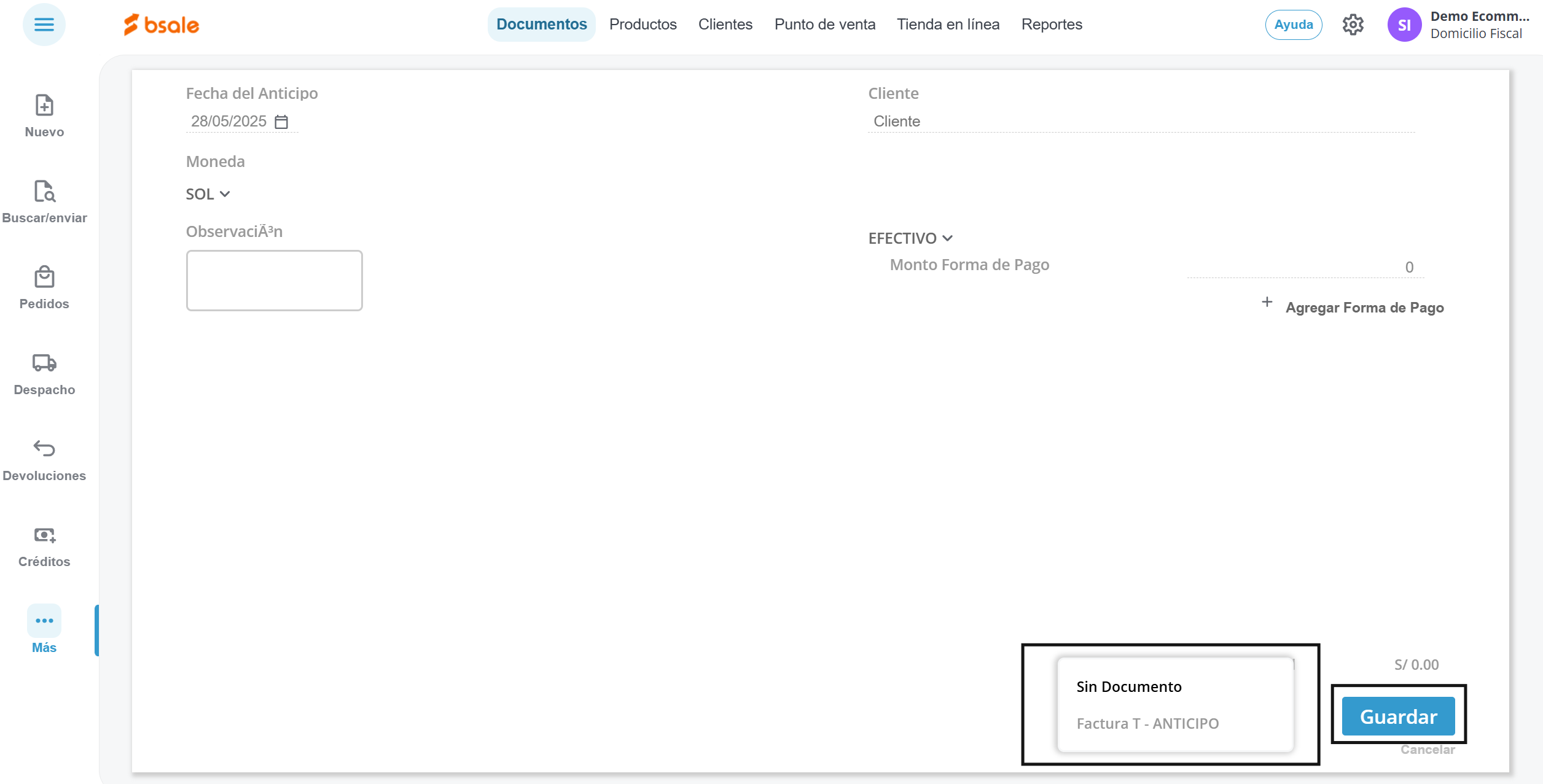Click the Nuevo document icon

(x=44, y=106)
